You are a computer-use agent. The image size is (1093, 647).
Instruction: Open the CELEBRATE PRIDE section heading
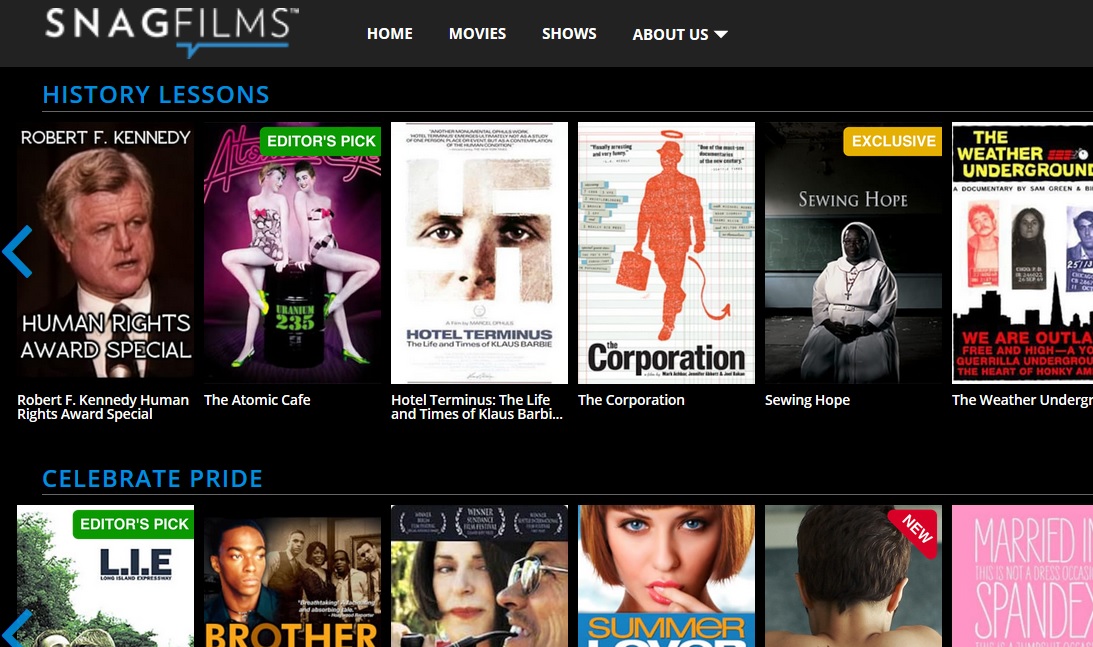click(152, 478)
